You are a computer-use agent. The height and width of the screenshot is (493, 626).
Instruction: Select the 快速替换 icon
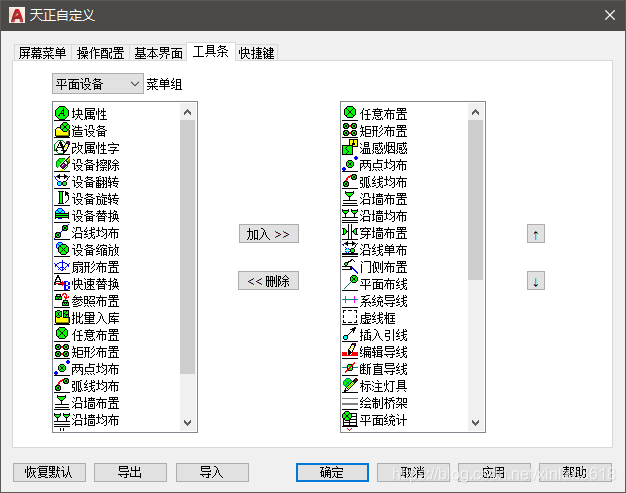[62, 283]
